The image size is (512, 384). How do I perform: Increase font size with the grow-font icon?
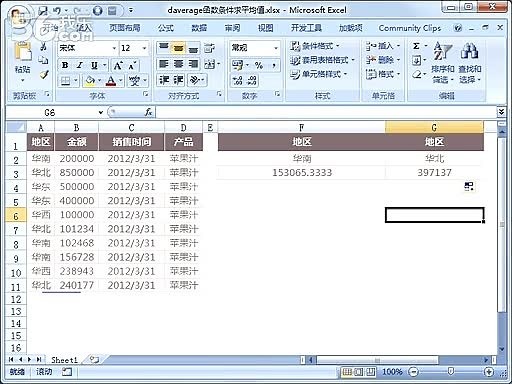[x=118, y=65]
